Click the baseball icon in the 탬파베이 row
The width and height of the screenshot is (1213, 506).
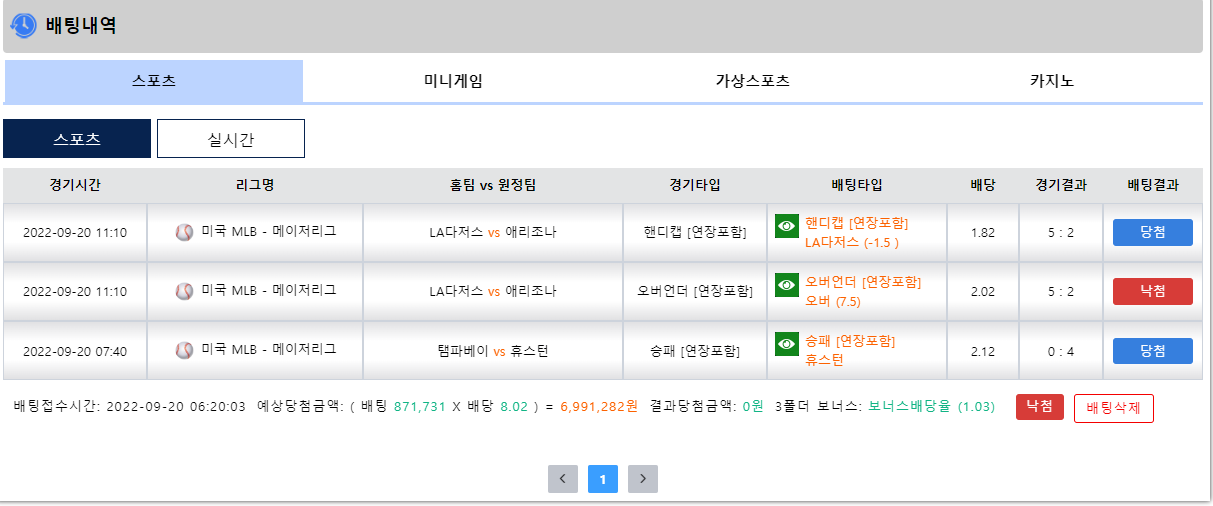(184, 350)
